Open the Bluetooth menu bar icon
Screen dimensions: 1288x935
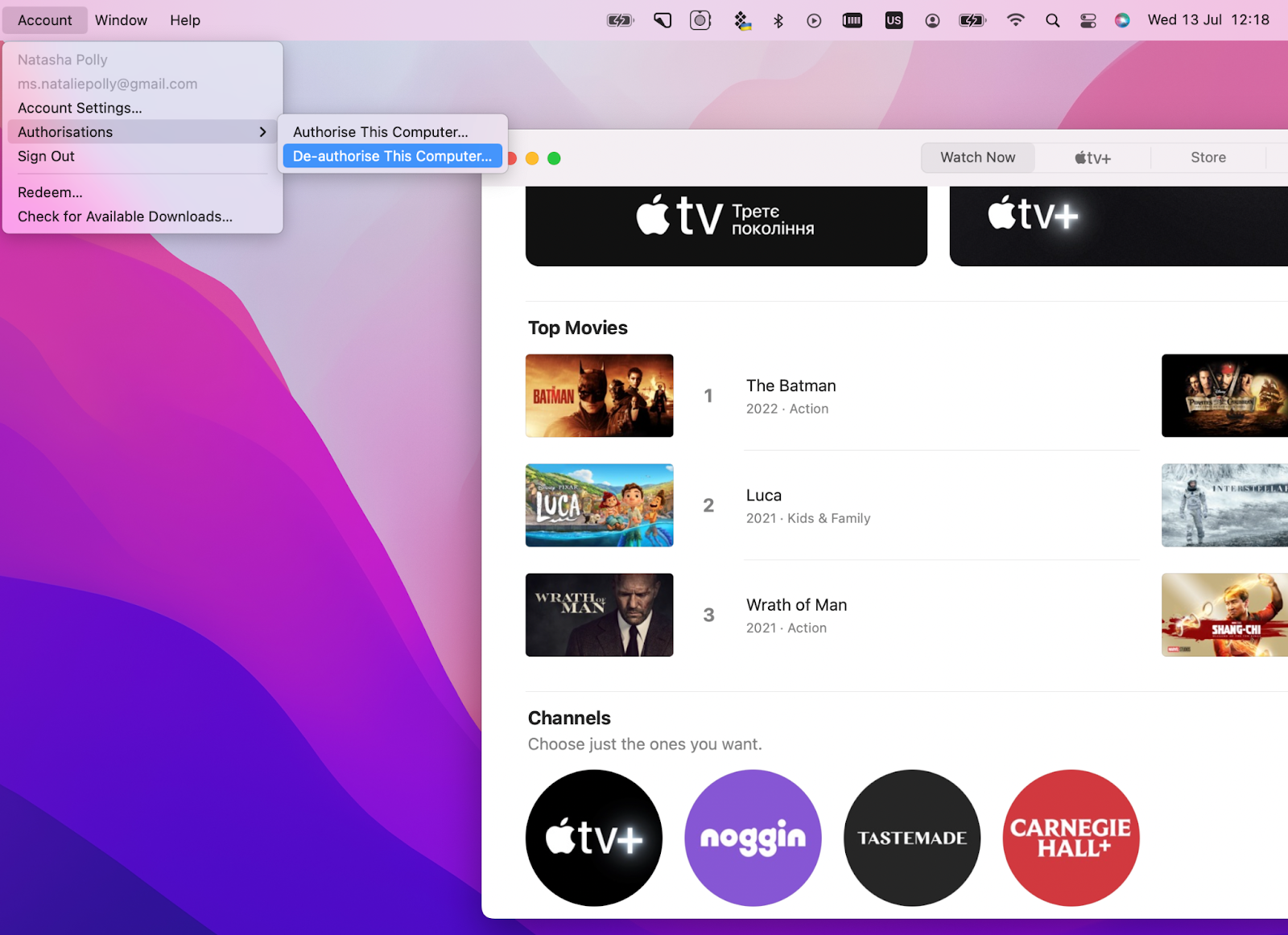tap(778, 20)
